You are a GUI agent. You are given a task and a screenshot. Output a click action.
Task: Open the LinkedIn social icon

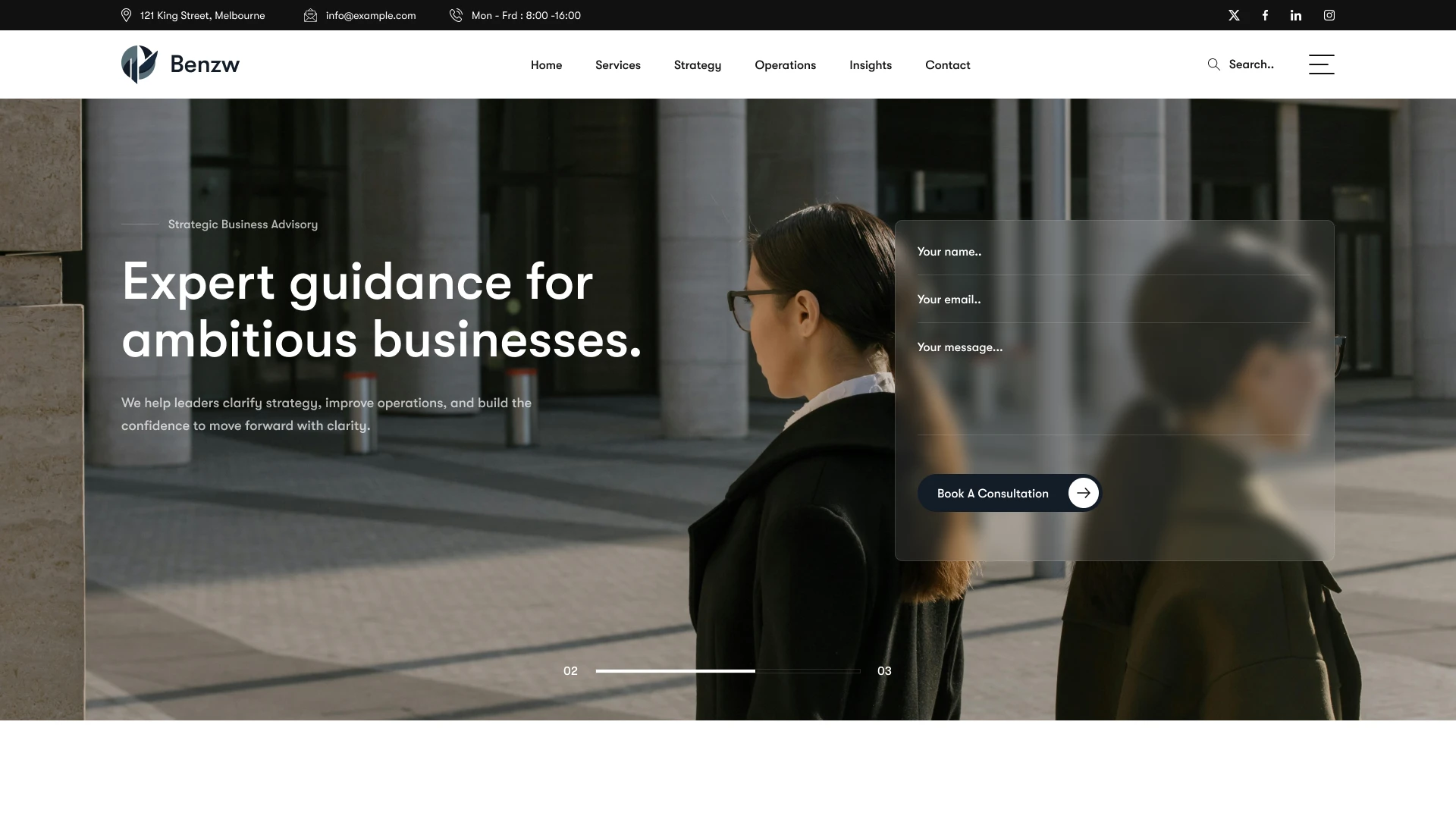click(1296, 15)
